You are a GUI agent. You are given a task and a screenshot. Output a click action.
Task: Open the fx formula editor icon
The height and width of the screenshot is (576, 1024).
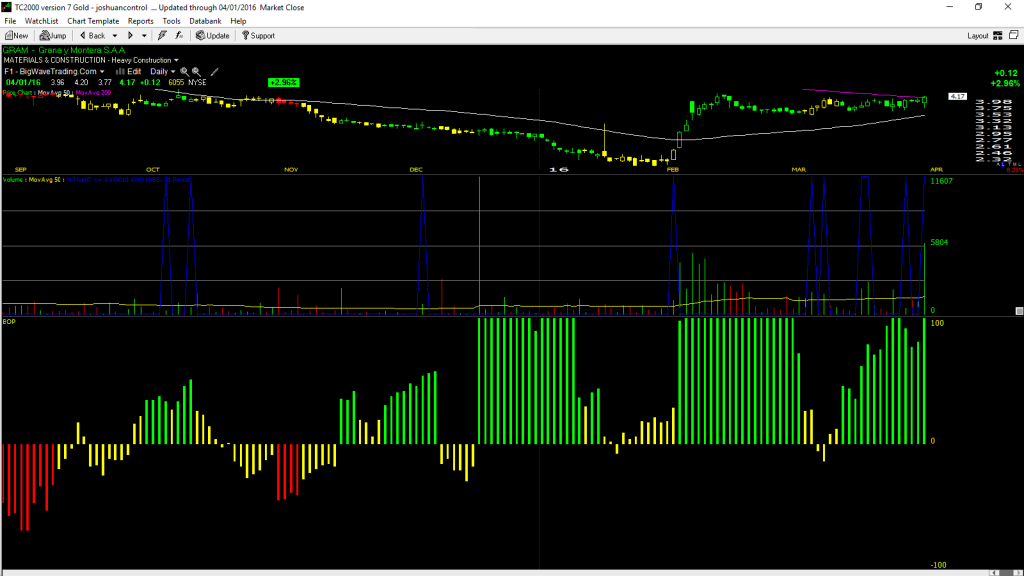180,36
